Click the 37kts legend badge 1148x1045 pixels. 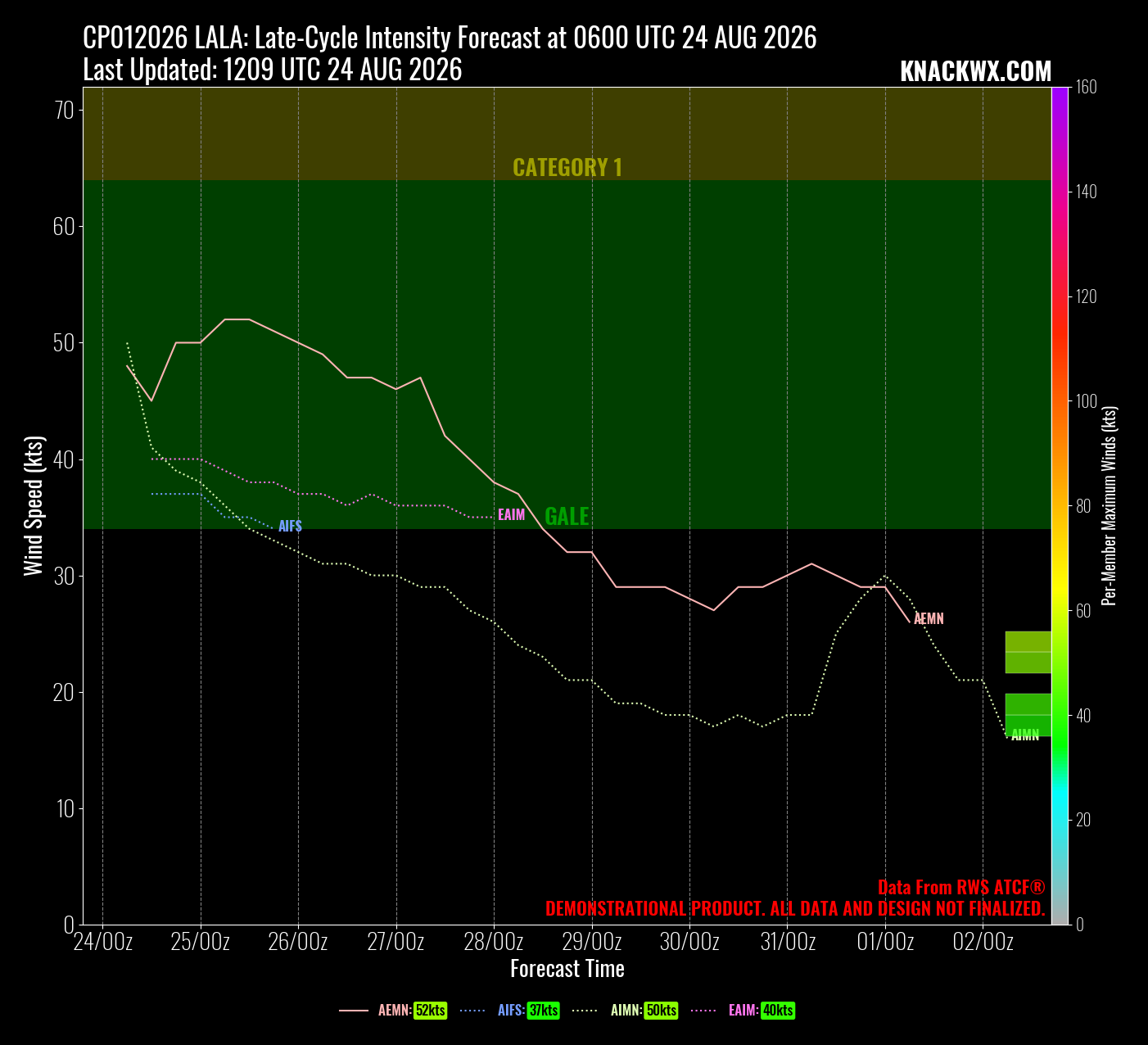[x=544, y=1011]
